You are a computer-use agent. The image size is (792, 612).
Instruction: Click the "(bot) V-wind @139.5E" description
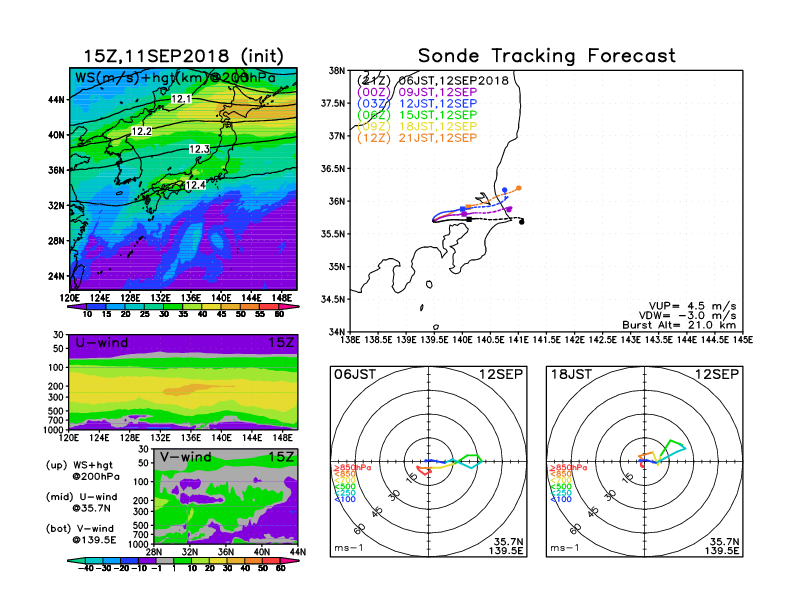81,534
